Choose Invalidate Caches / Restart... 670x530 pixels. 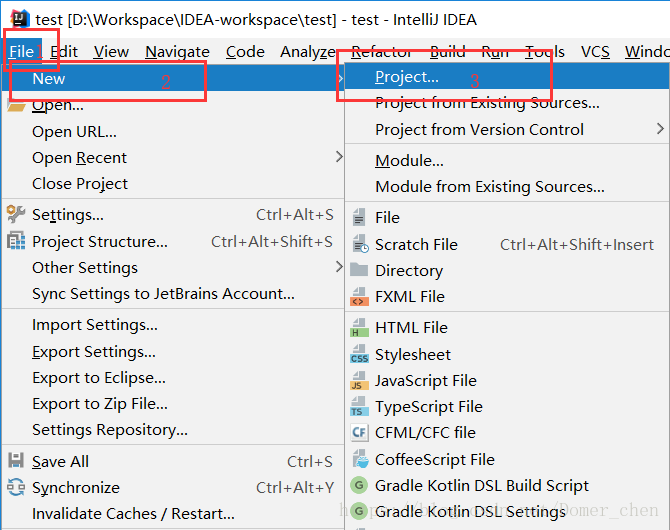(173, 514)
